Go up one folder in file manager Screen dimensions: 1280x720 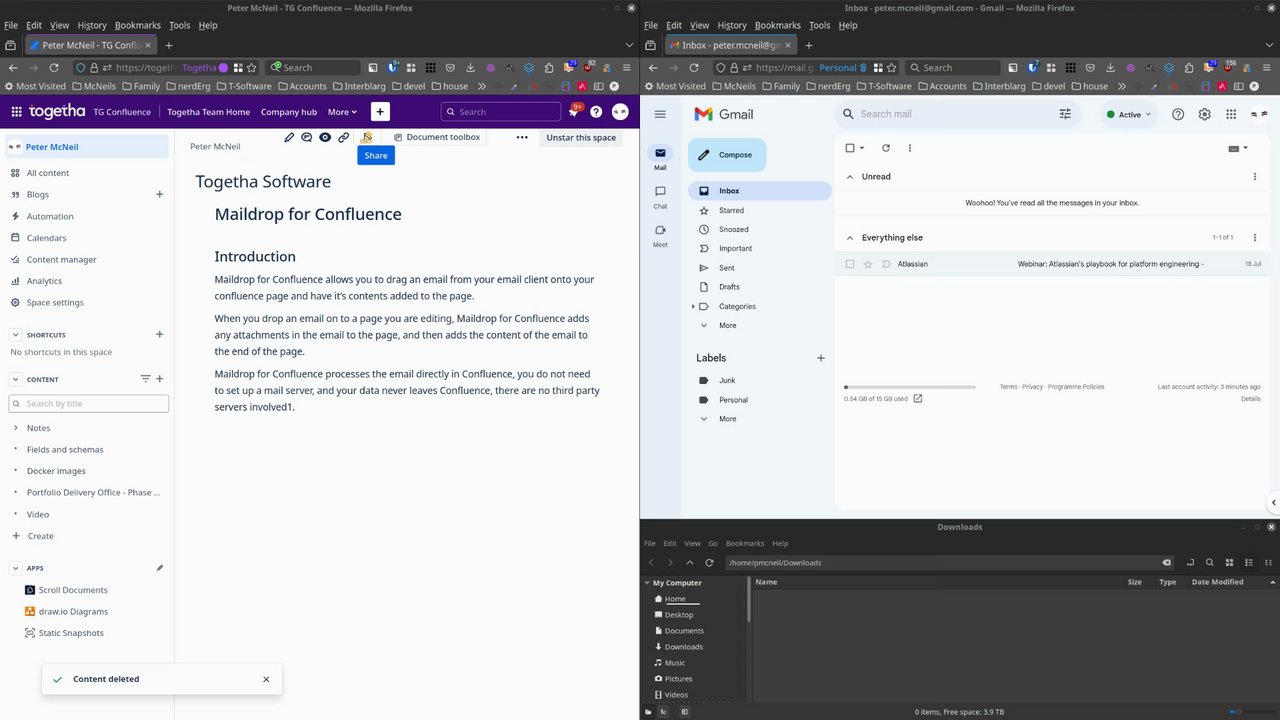pyautogui.click(x=689, y=563)
